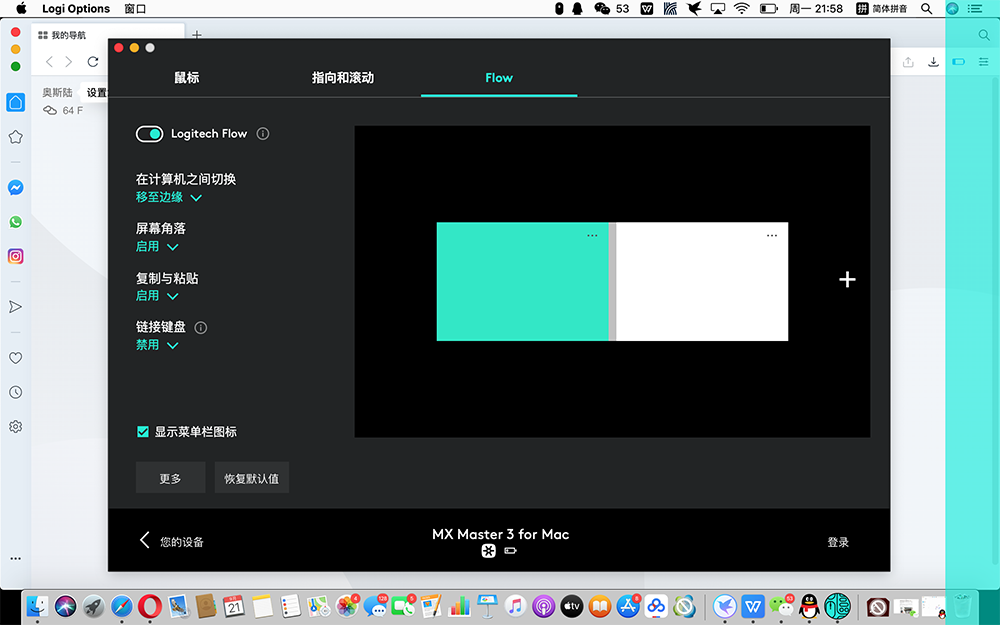The image size is (1000, 625).
Task: Open Opera from the dock
Action: coord(150,606)
